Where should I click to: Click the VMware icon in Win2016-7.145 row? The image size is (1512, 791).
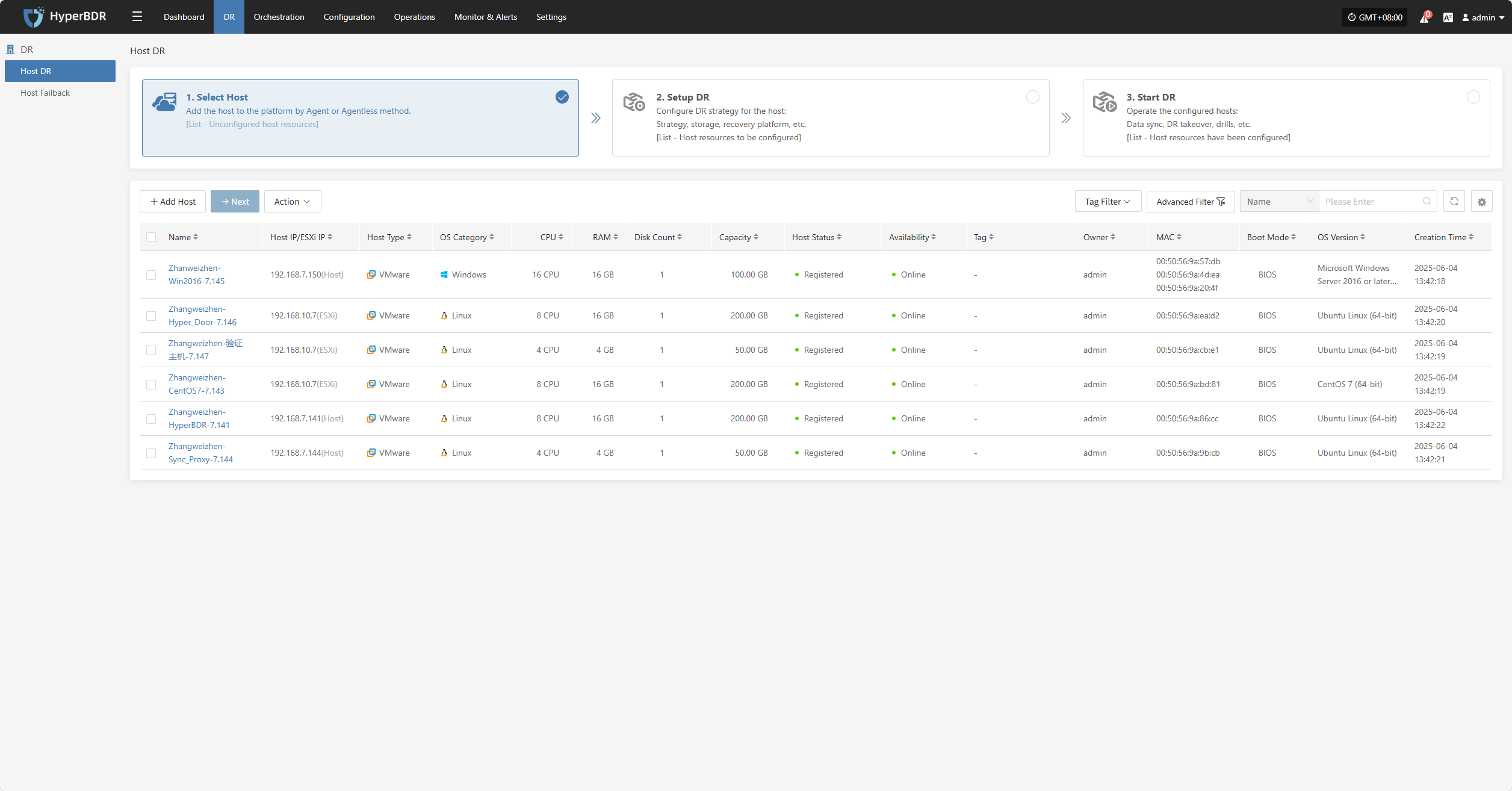[x=371, y=275]
